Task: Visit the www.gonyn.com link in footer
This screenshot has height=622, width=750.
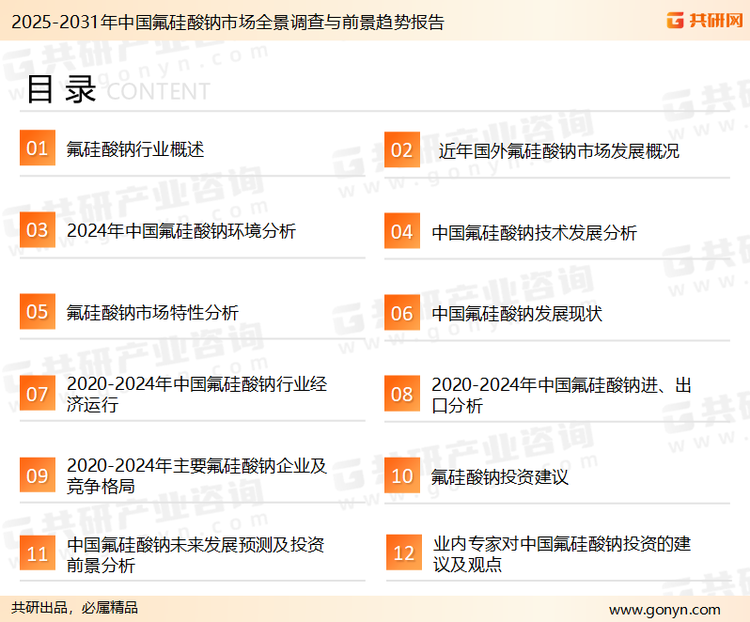Action: tap(665, 610)
